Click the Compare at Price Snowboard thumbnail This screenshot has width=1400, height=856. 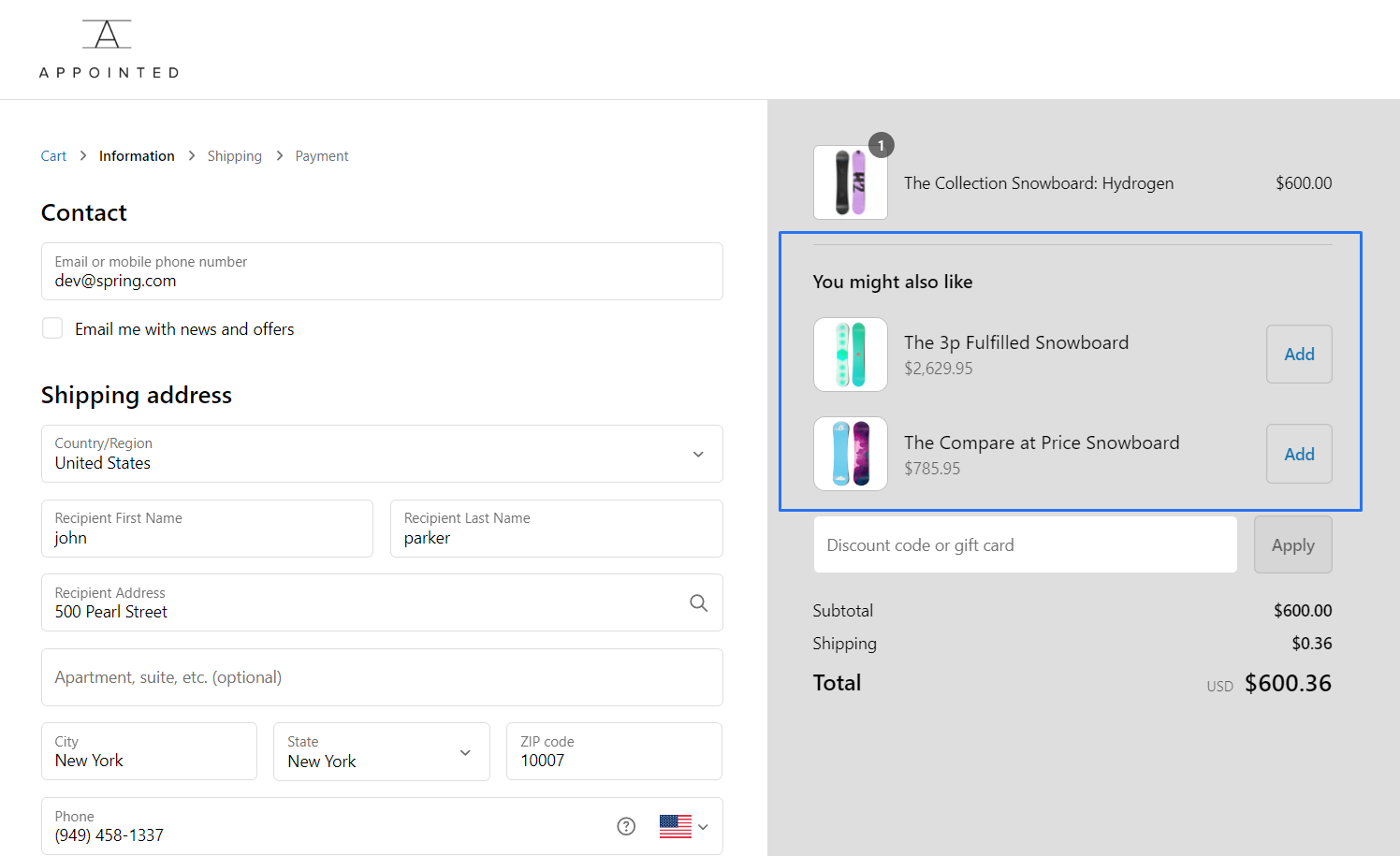851,454
